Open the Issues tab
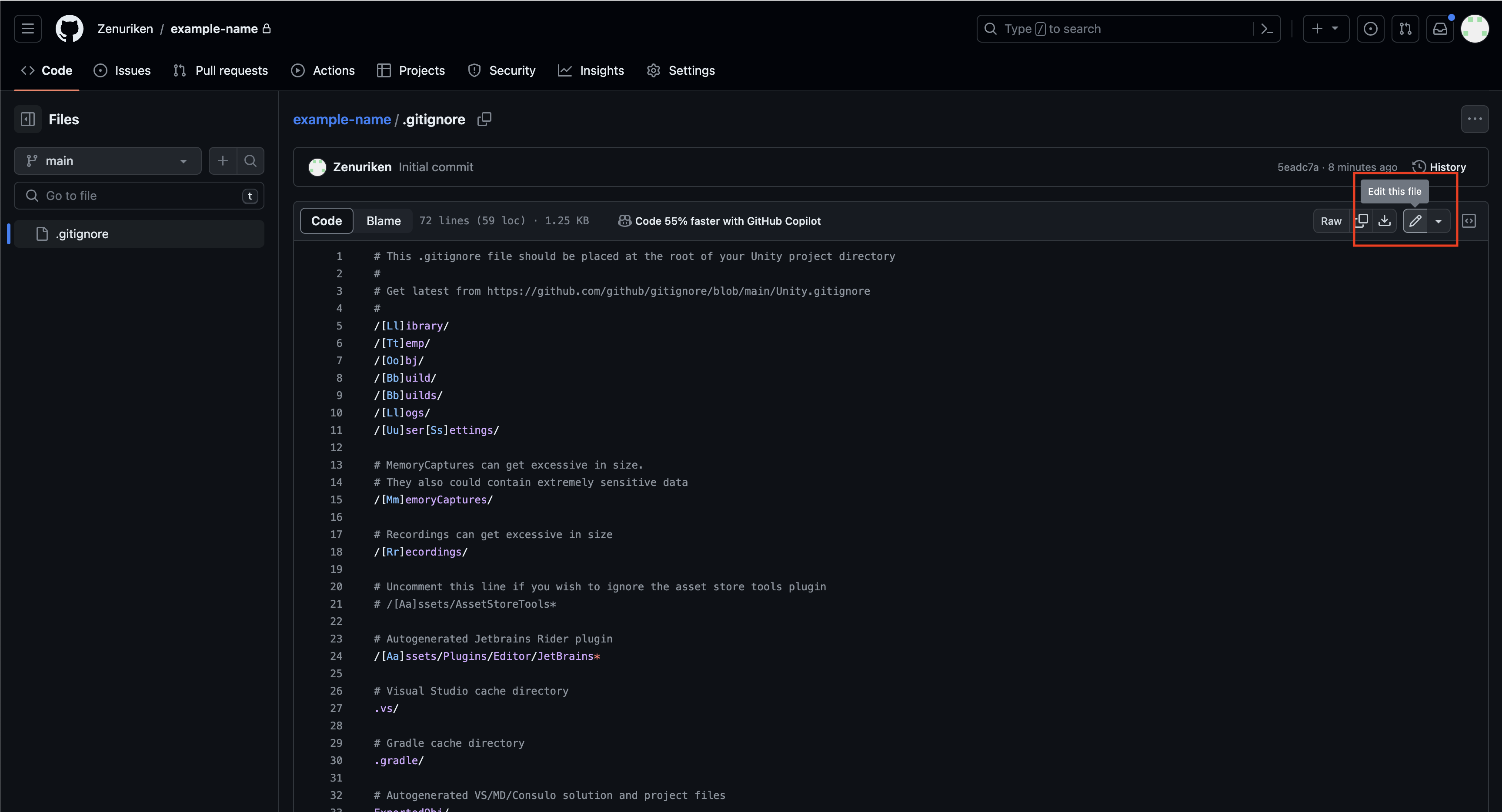The width and height of the screenshot is (1502, 812). [x=122, y=70]
